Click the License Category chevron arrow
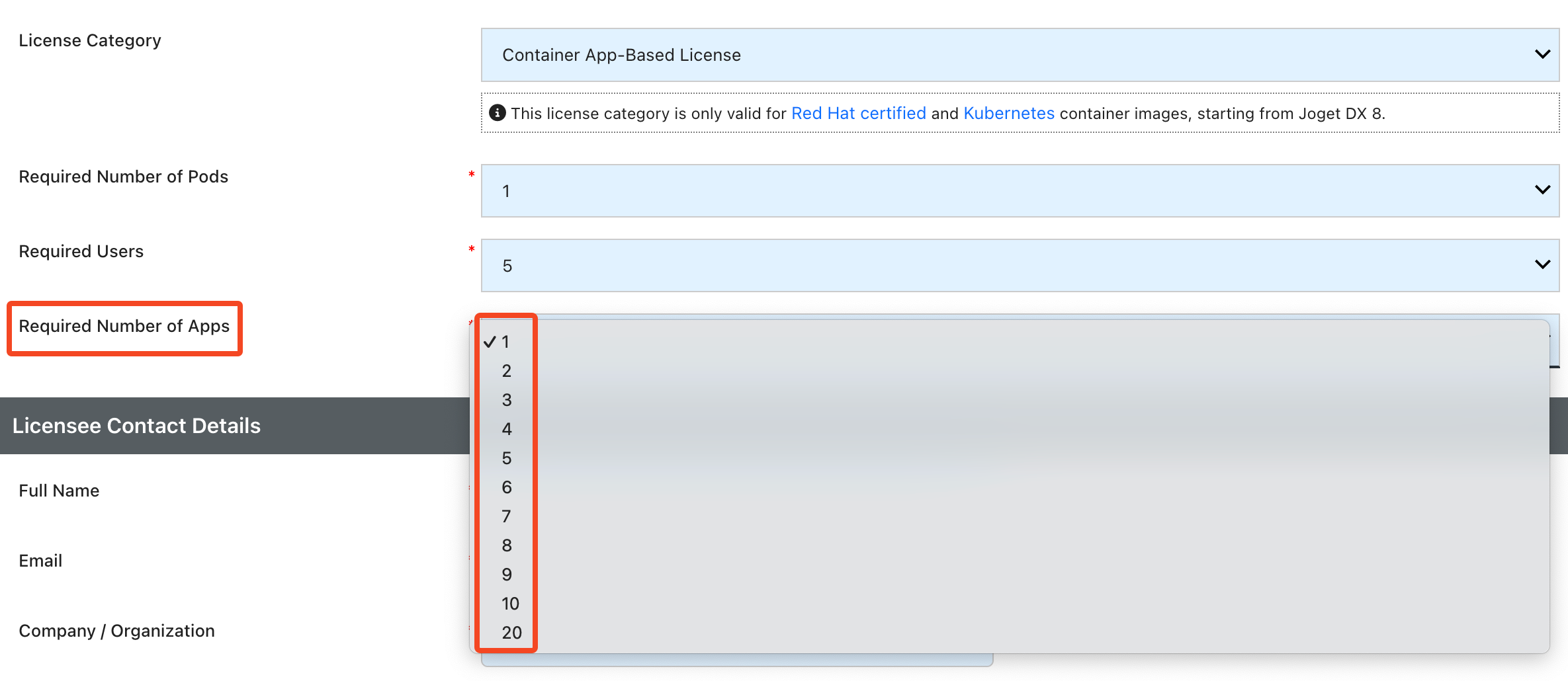This screenshot has width=1568, height=681. coord(1542,54)
